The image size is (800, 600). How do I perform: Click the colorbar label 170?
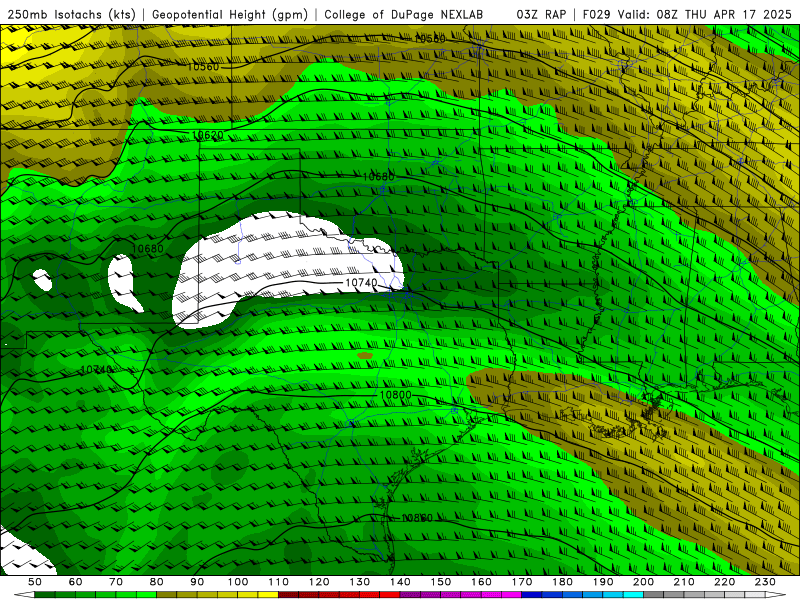pos(521,582)
